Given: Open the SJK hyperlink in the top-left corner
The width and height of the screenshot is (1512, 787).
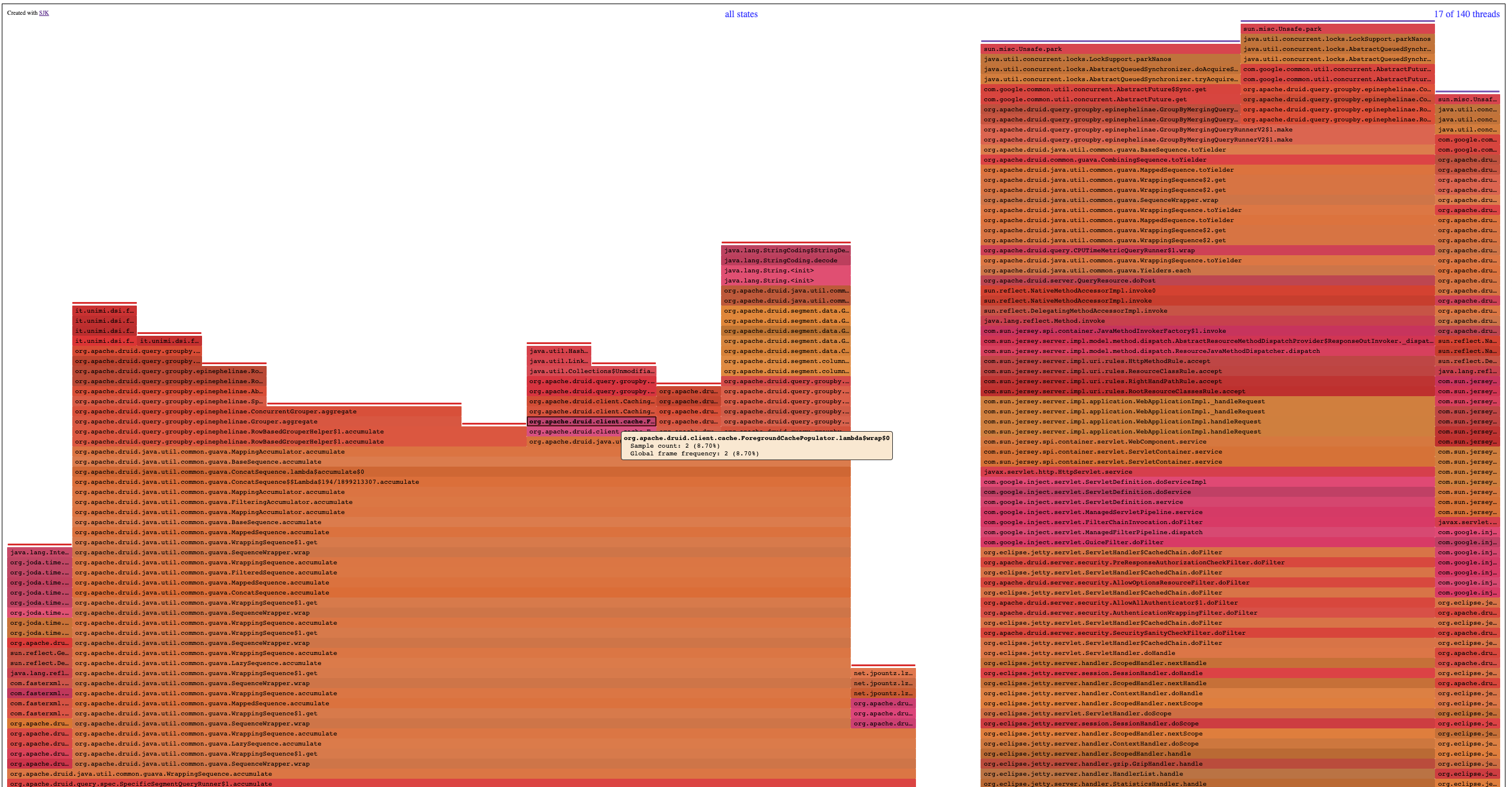Looking at the screenshot, I should (44, 12).
